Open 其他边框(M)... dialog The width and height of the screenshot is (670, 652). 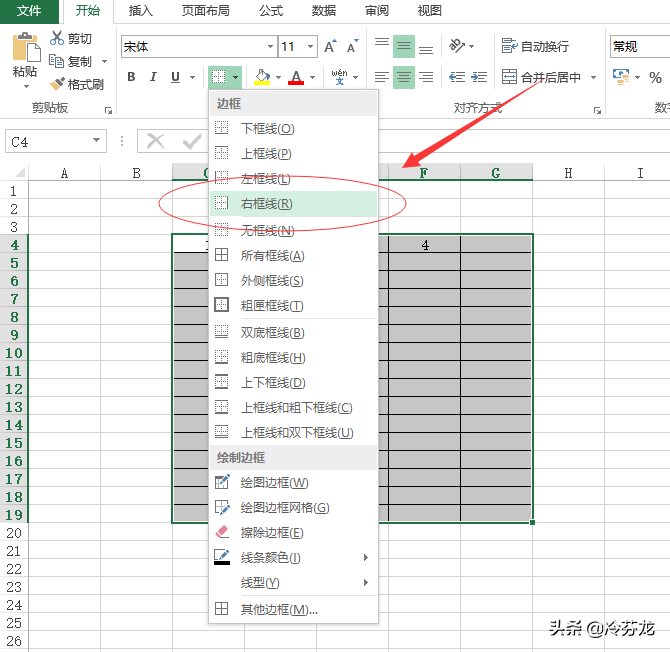pyautogui.click(x=294, y=609)
